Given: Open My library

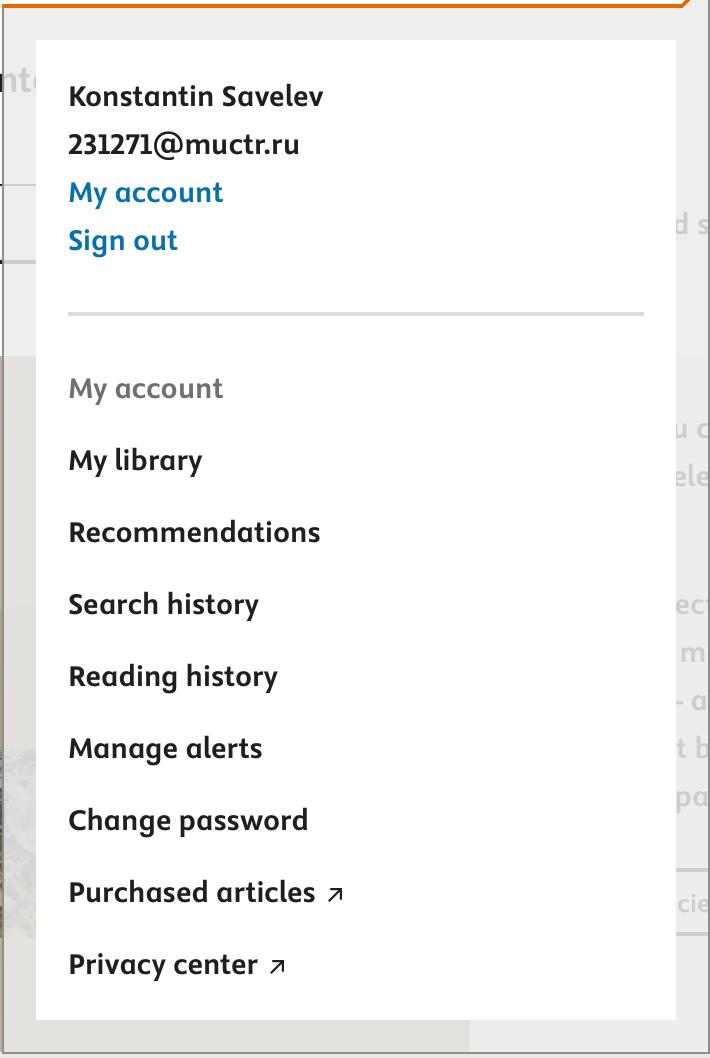Looking at the screenshot, I should (x=135, y=461).
